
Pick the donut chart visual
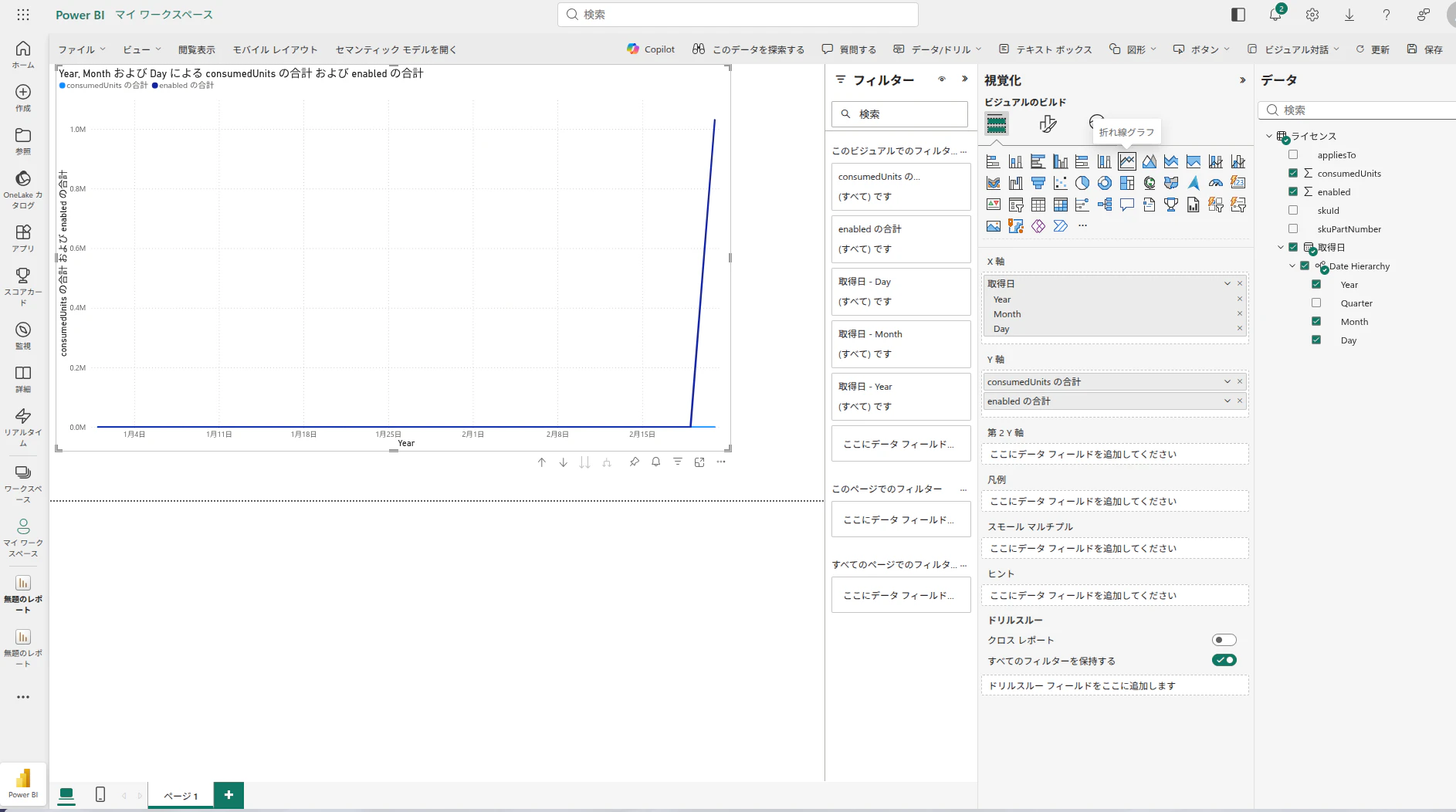click(x=1105, y=183)
